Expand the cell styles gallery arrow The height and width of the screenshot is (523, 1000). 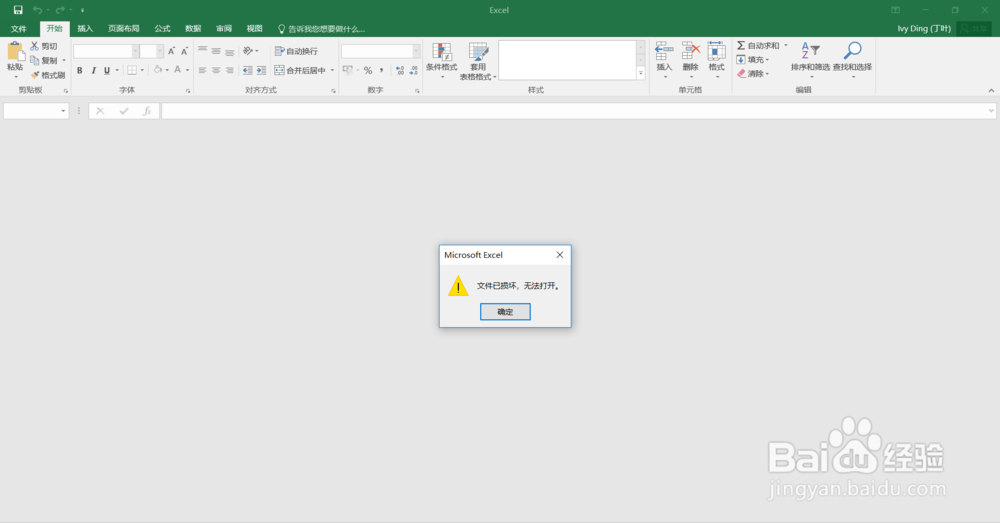click(640, 73)
